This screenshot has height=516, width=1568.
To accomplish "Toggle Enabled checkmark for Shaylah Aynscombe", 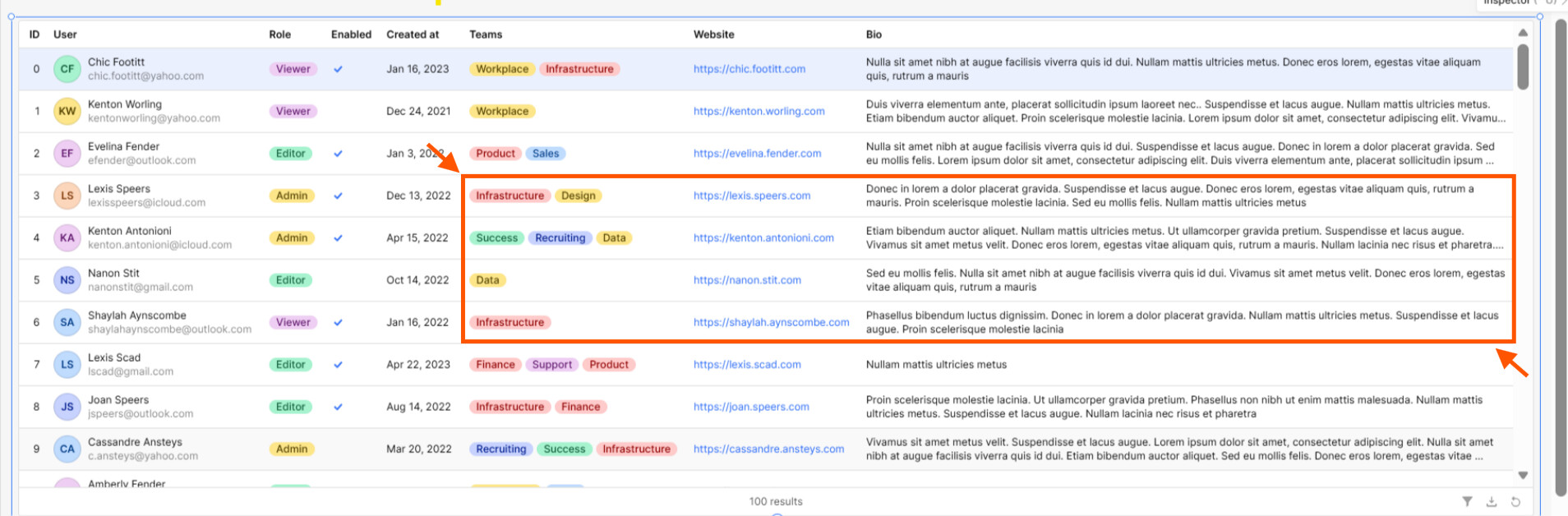I will coord(338,323).
